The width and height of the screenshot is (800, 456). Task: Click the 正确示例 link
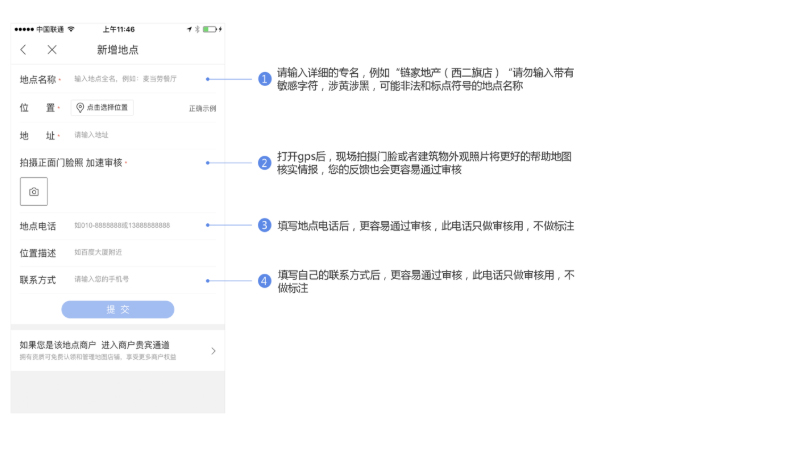(202, 108)
